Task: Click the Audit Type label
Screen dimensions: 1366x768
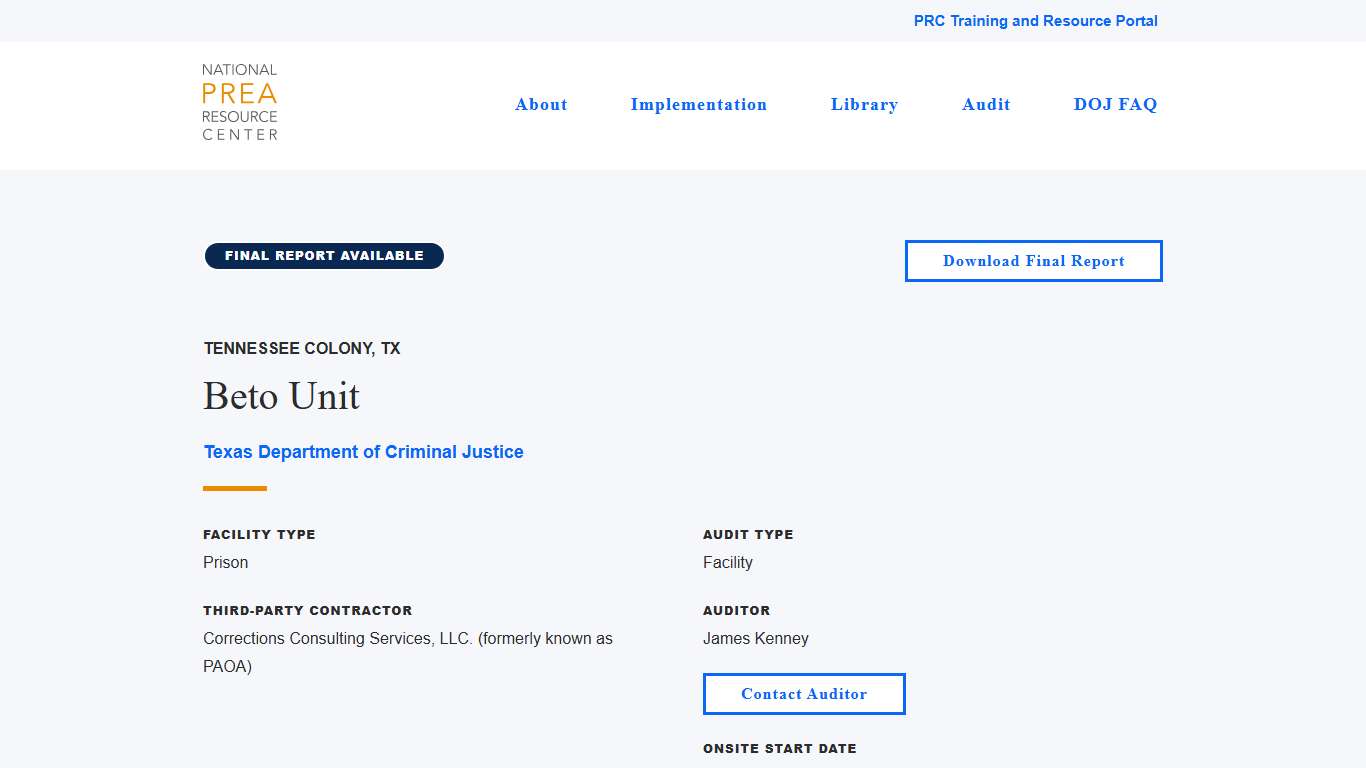Action: (748, 535)
